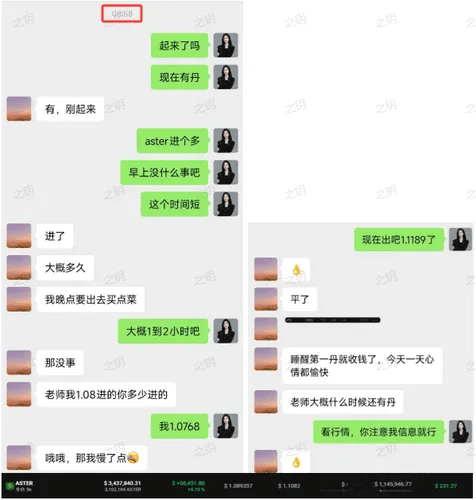Select the 老师我1.08进的你多少进的 message
This screenshot has width=476, height=500.
point(106,395)
